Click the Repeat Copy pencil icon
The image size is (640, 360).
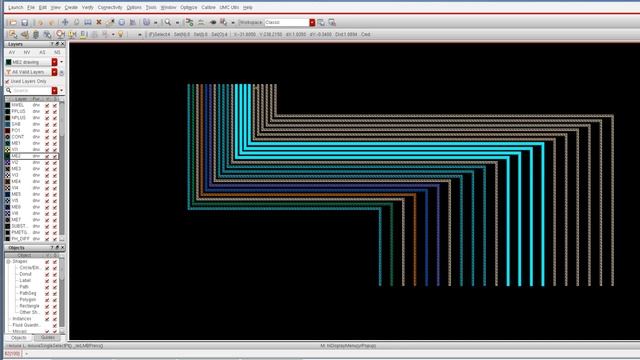pos(110,22)
